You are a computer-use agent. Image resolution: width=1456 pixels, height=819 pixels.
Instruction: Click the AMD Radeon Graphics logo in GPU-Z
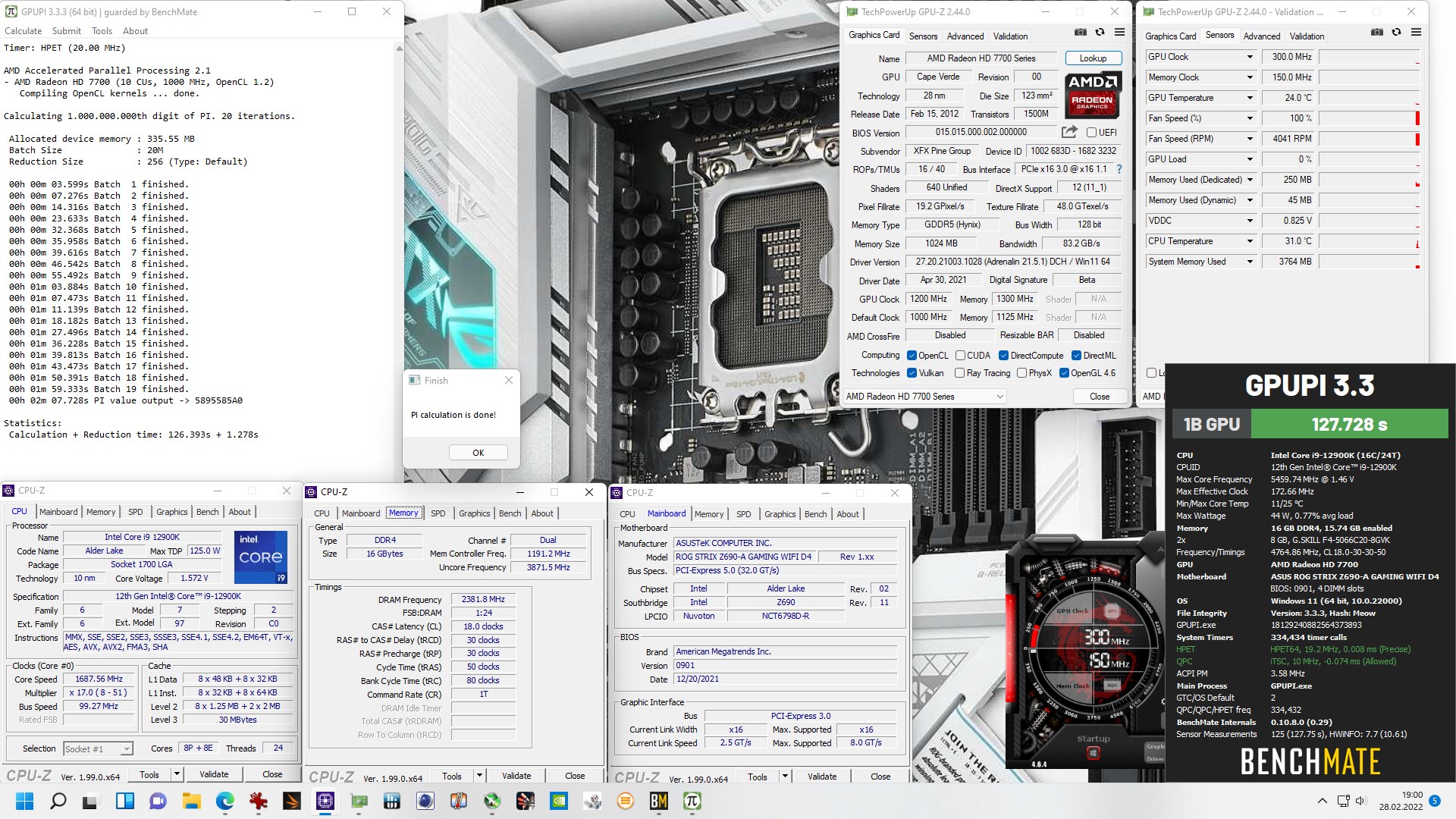(x=1092, y=95)
